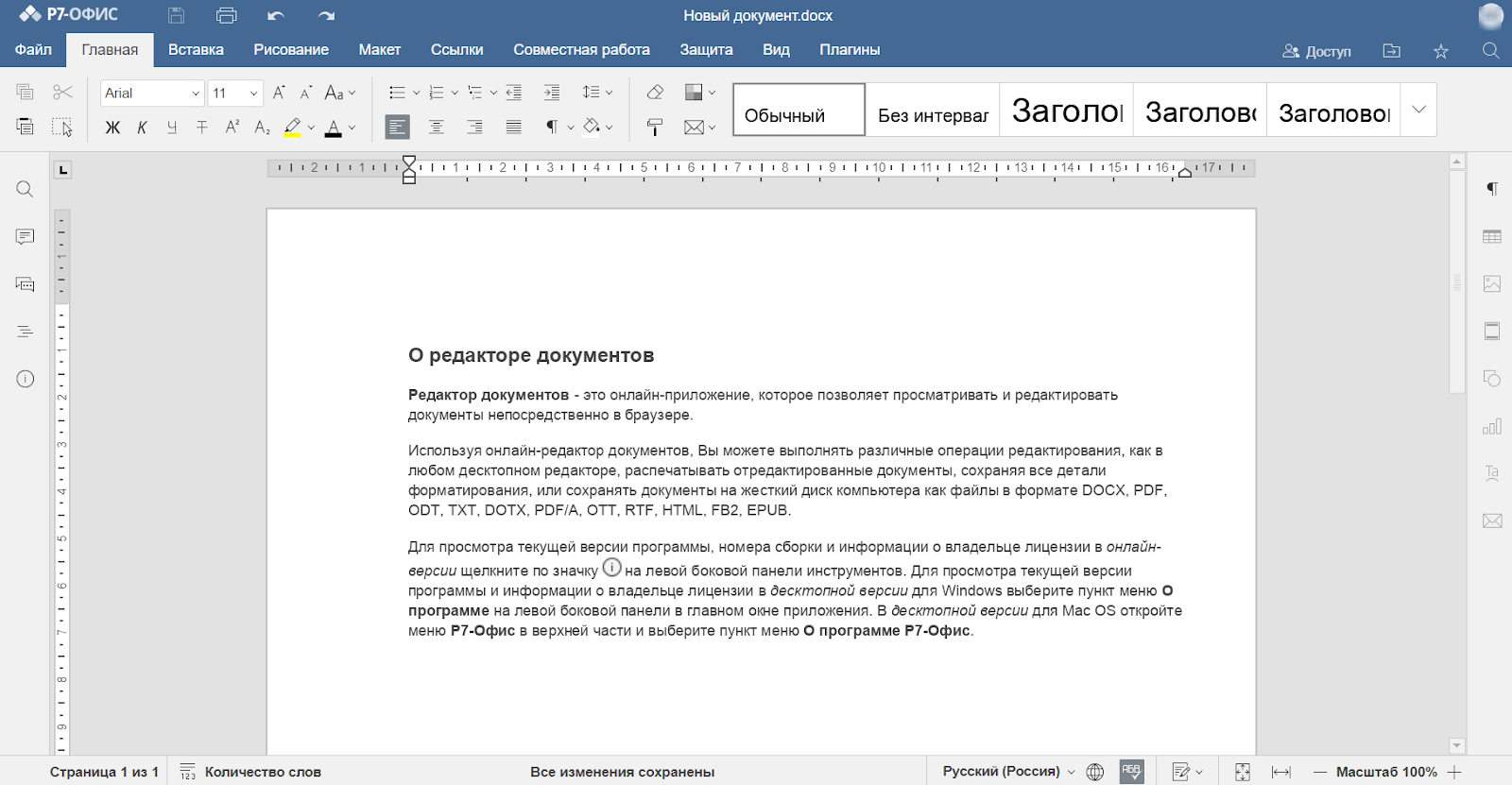Click the Доступ sharing button
This screenshot has height=785, width=1512.
[x=1316, y=51]
